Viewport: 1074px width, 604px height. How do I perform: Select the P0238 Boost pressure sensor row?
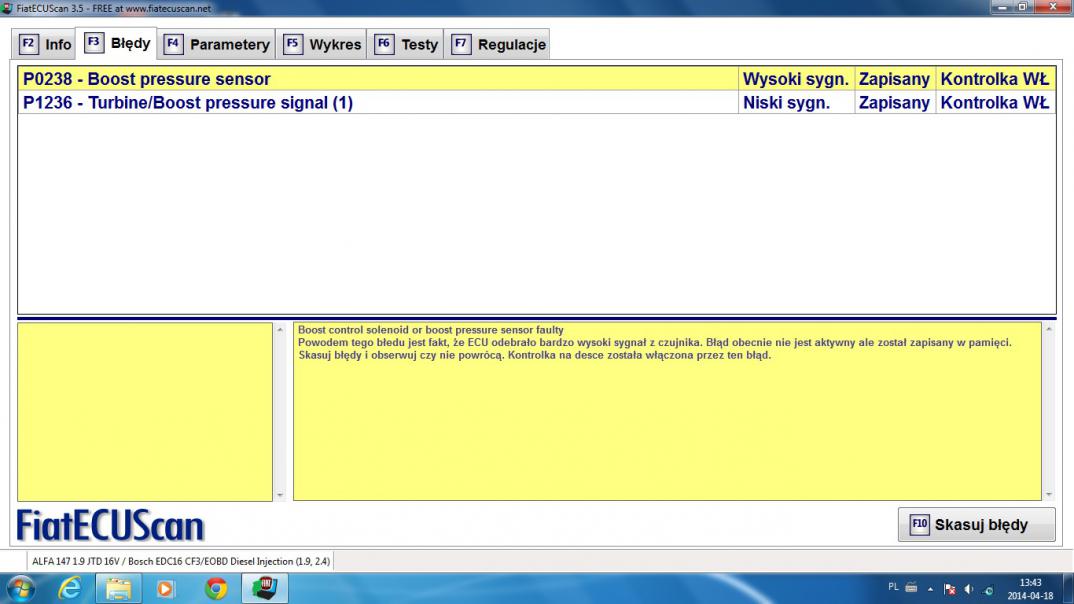(x=536, y=79)
